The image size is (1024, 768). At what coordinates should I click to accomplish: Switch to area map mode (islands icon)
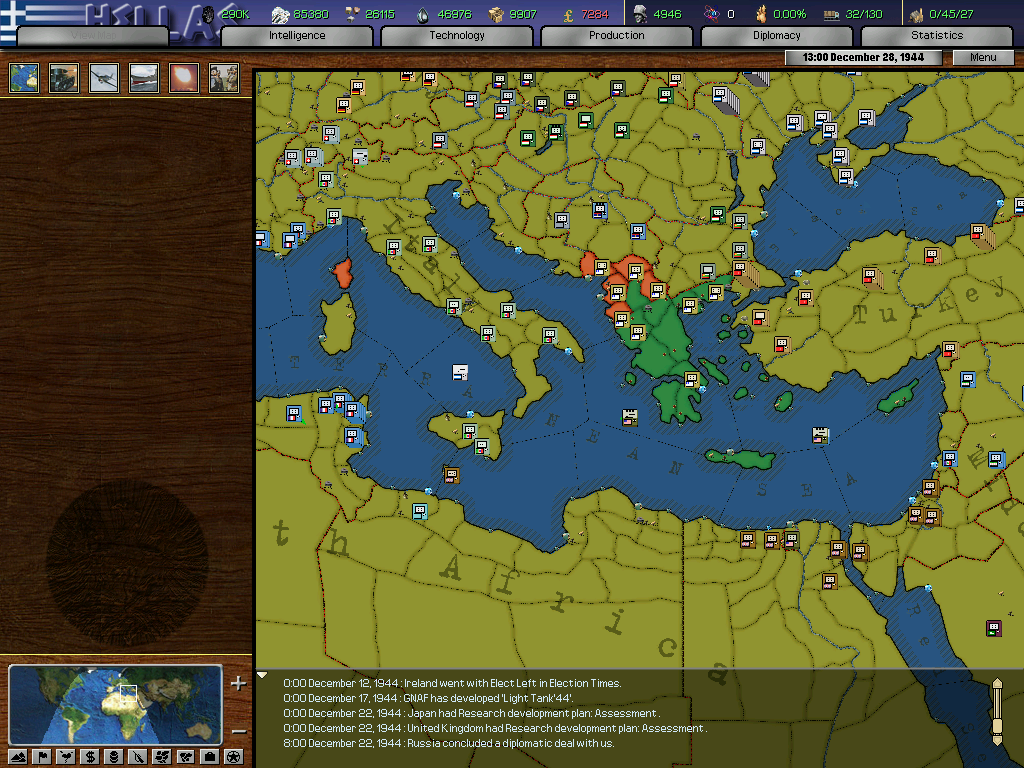[185, 757]
